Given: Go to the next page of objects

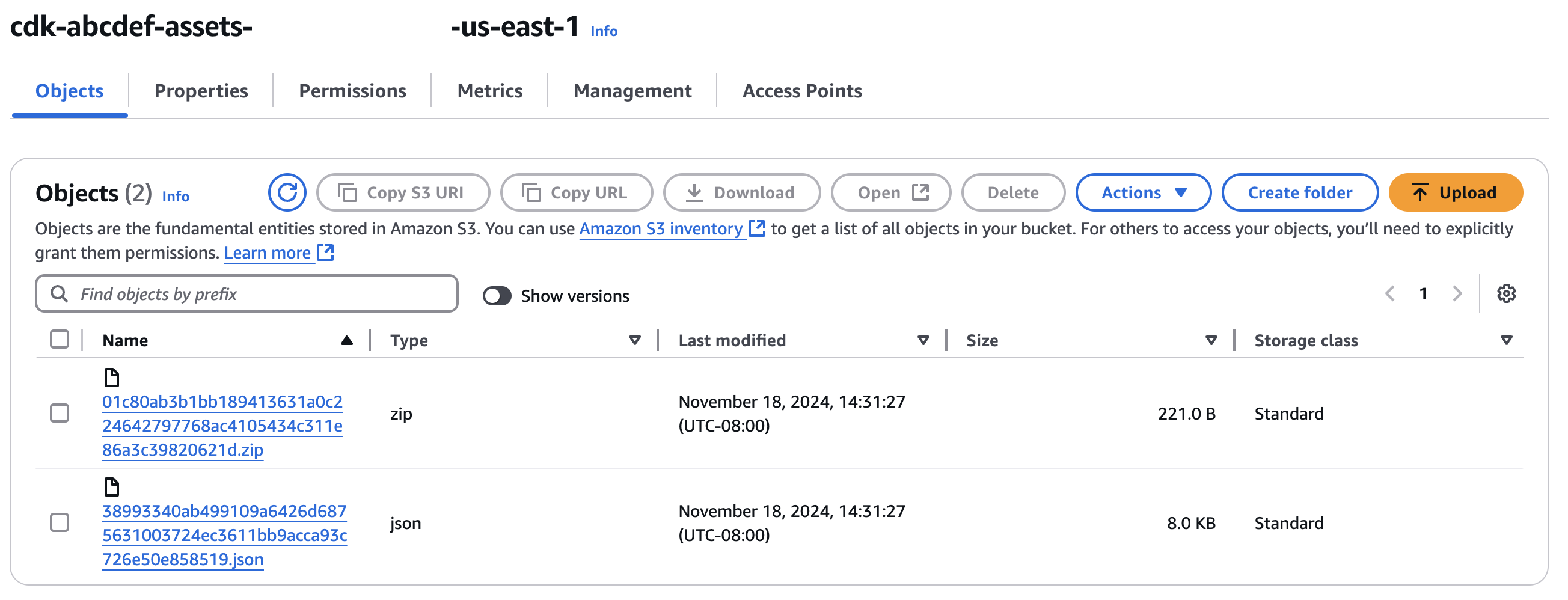Looking at the screenshot, I should pos(1457,294).
